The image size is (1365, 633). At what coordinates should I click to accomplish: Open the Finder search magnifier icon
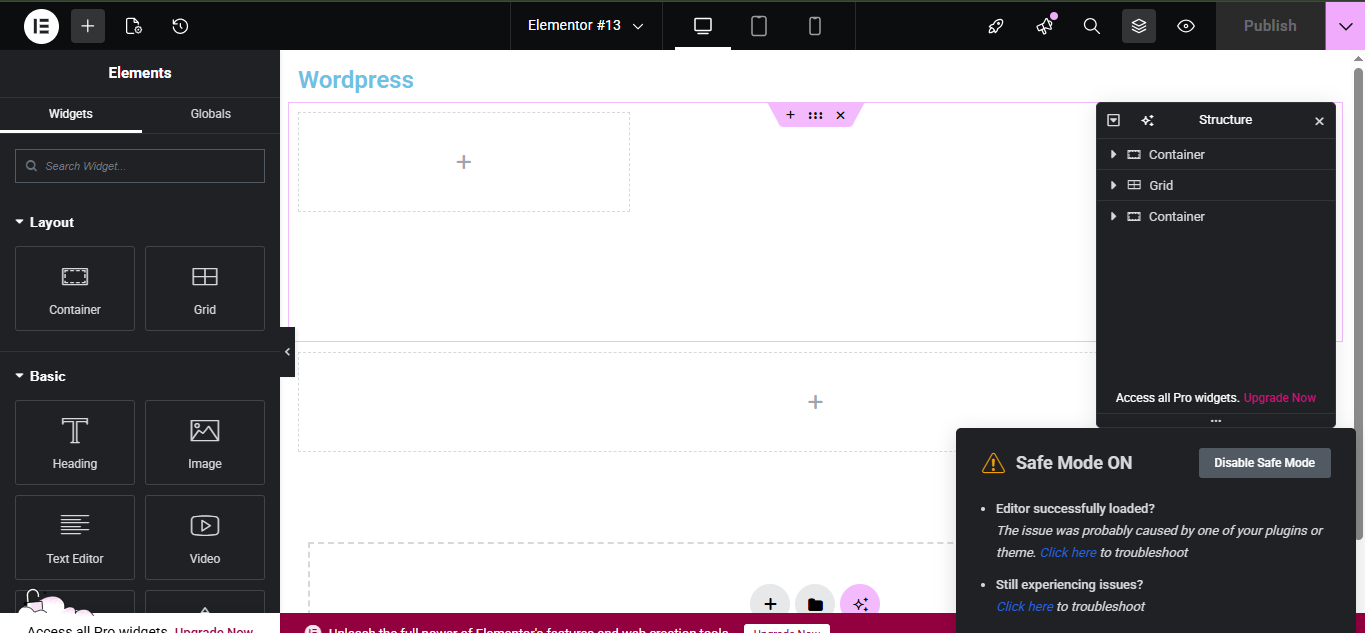[1092, 26]
